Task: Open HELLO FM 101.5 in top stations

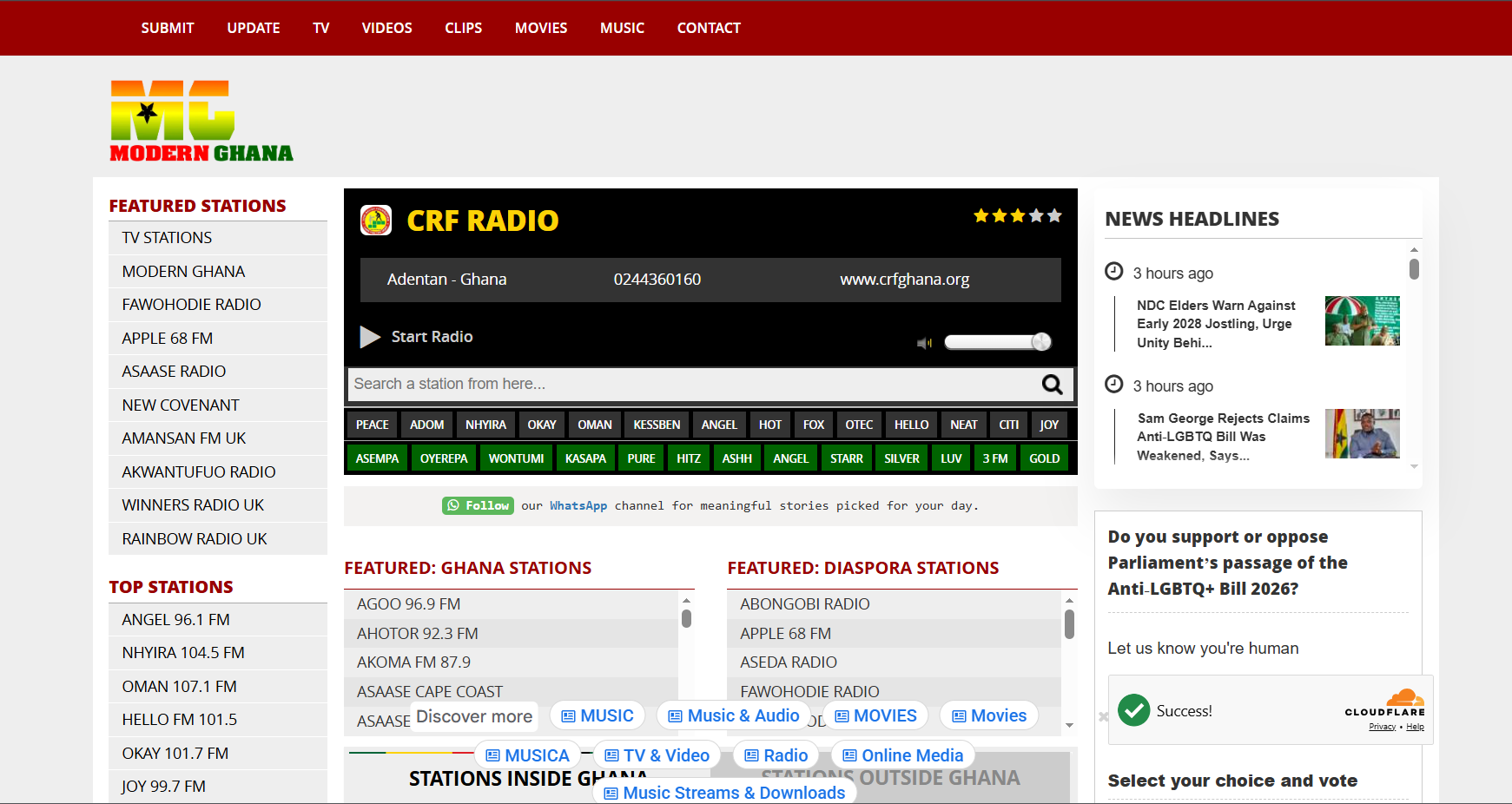Action: [218, 720]
